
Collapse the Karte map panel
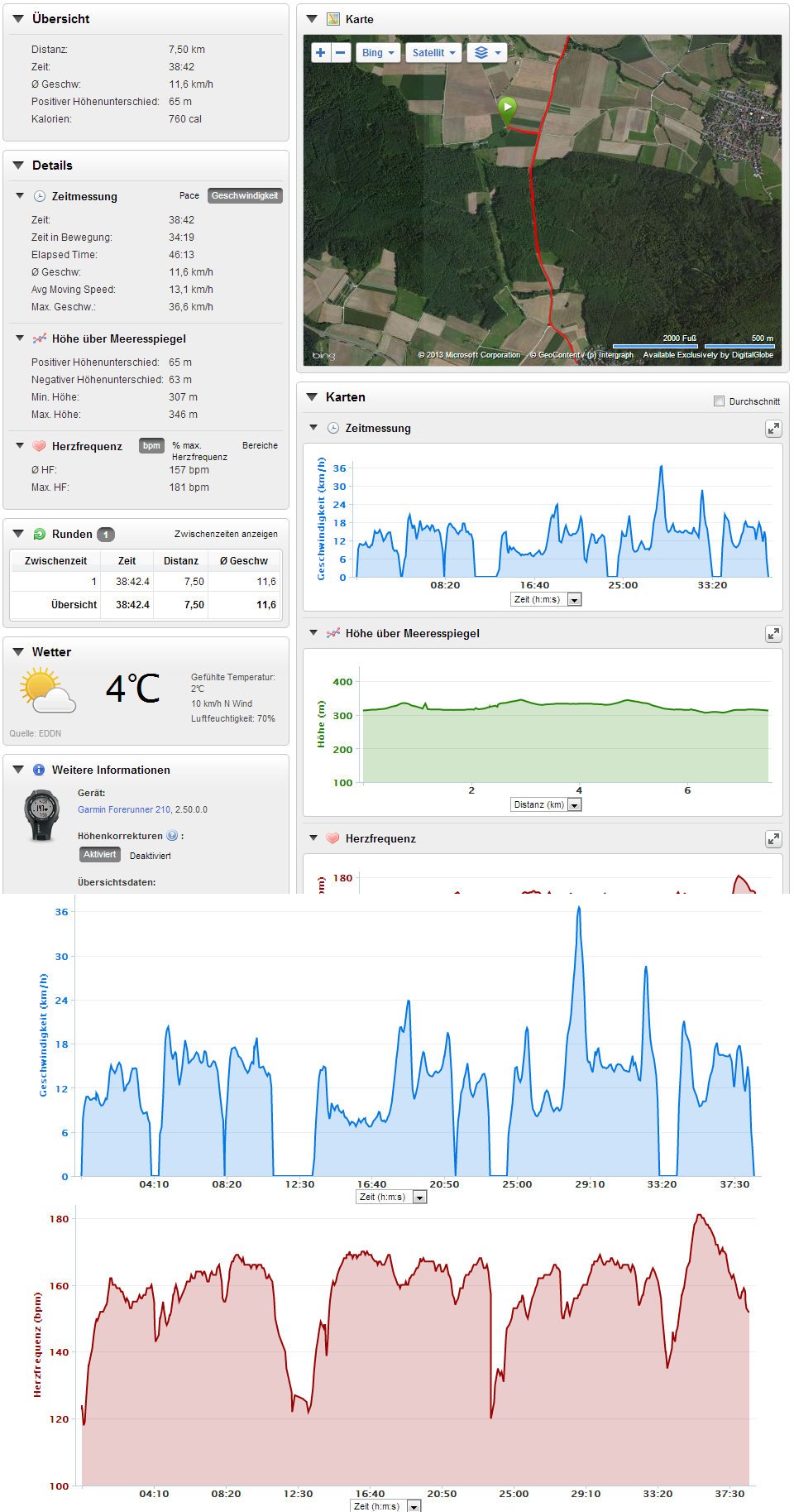pos(312,19)
